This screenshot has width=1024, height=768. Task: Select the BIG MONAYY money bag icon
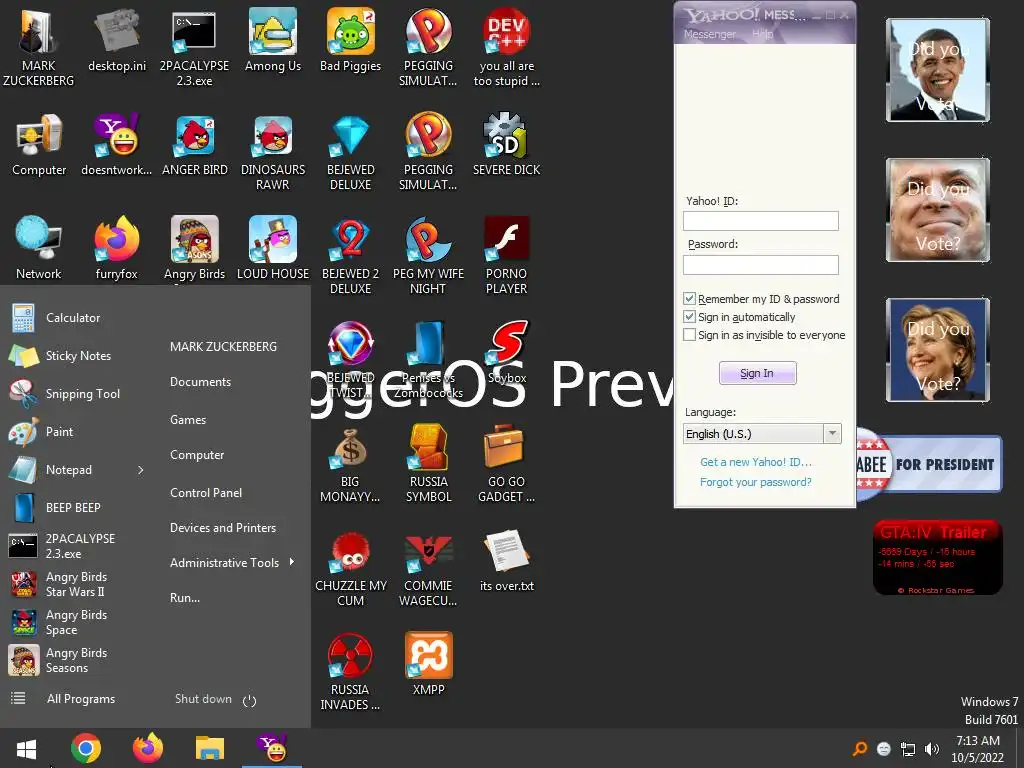point(350,464)
